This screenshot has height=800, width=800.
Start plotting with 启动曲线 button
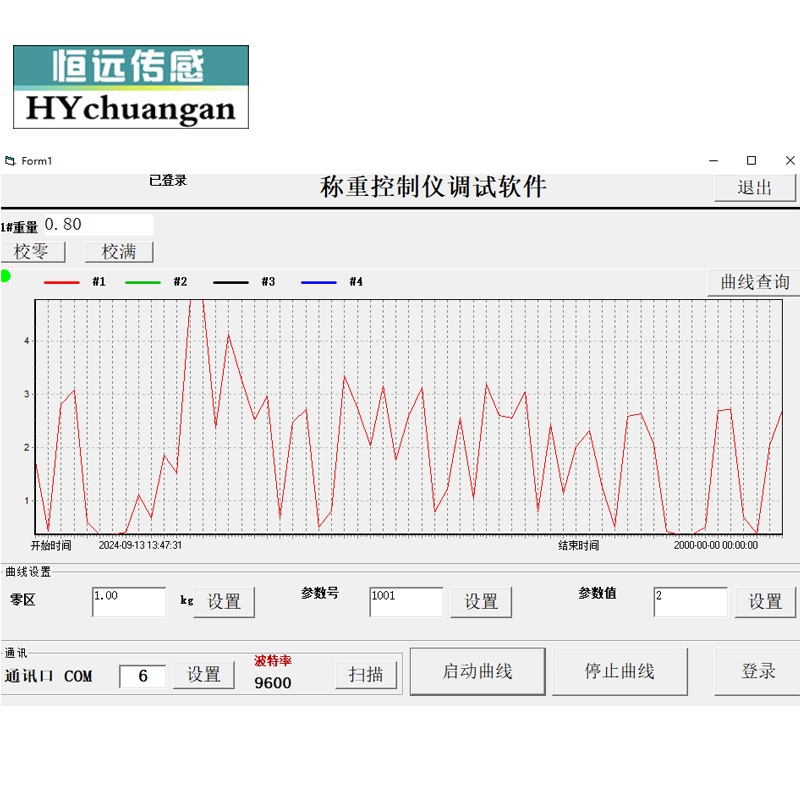tap(478, 671)
